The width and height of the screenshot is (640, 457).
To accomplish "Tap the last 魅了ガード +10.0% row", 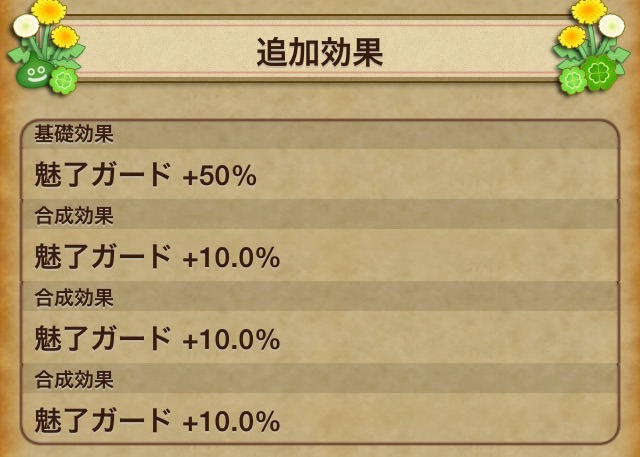I will 318,420.
